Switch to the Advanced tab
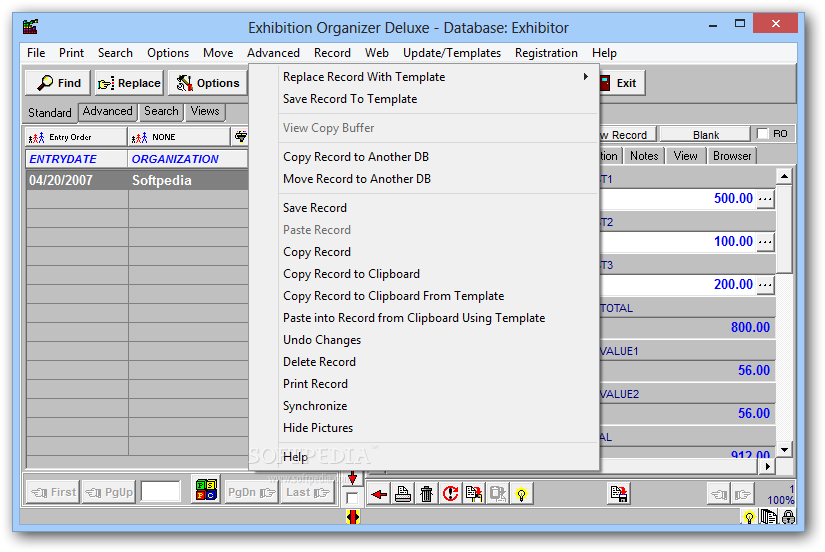The height and width of the screenshot is (552, 825). [107, 111]
